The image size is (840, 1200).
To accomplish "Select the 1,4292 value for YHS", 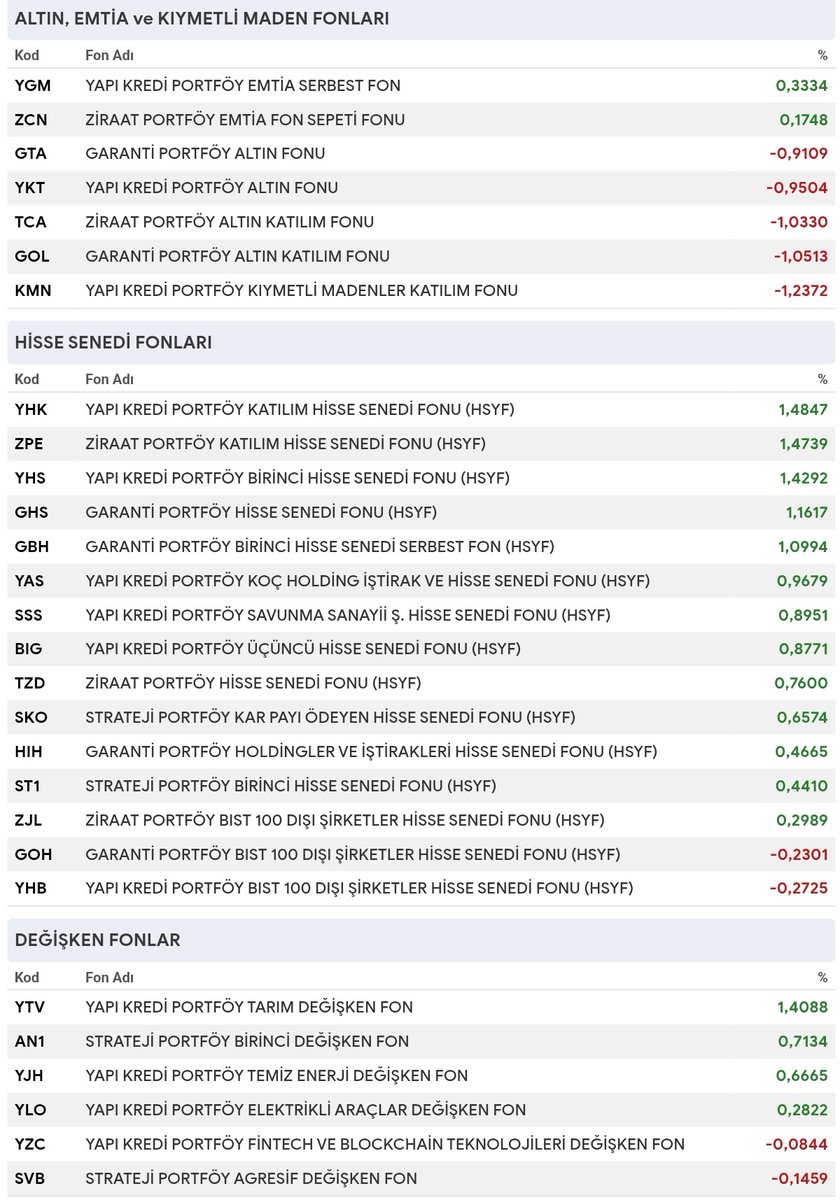I will (803, 478).
